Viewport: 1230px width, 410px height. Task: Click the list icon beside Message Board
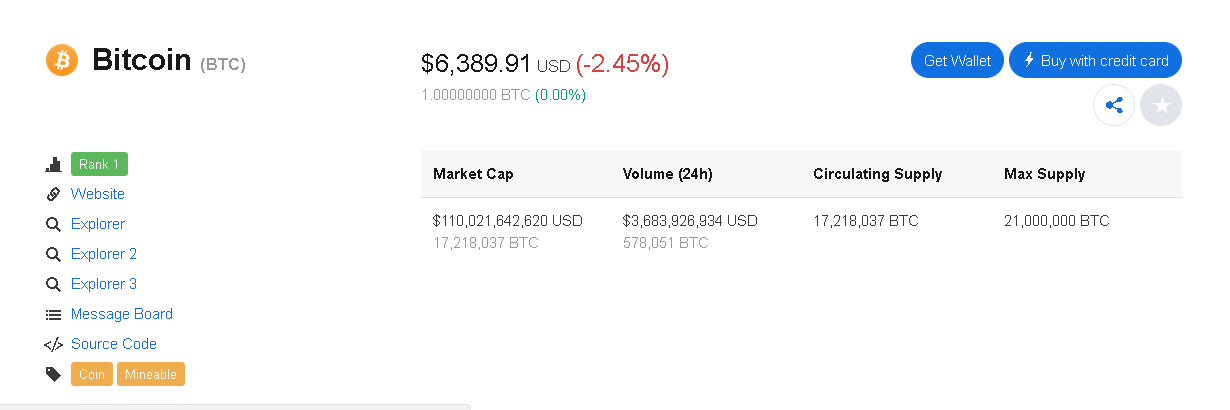point(54,314)
